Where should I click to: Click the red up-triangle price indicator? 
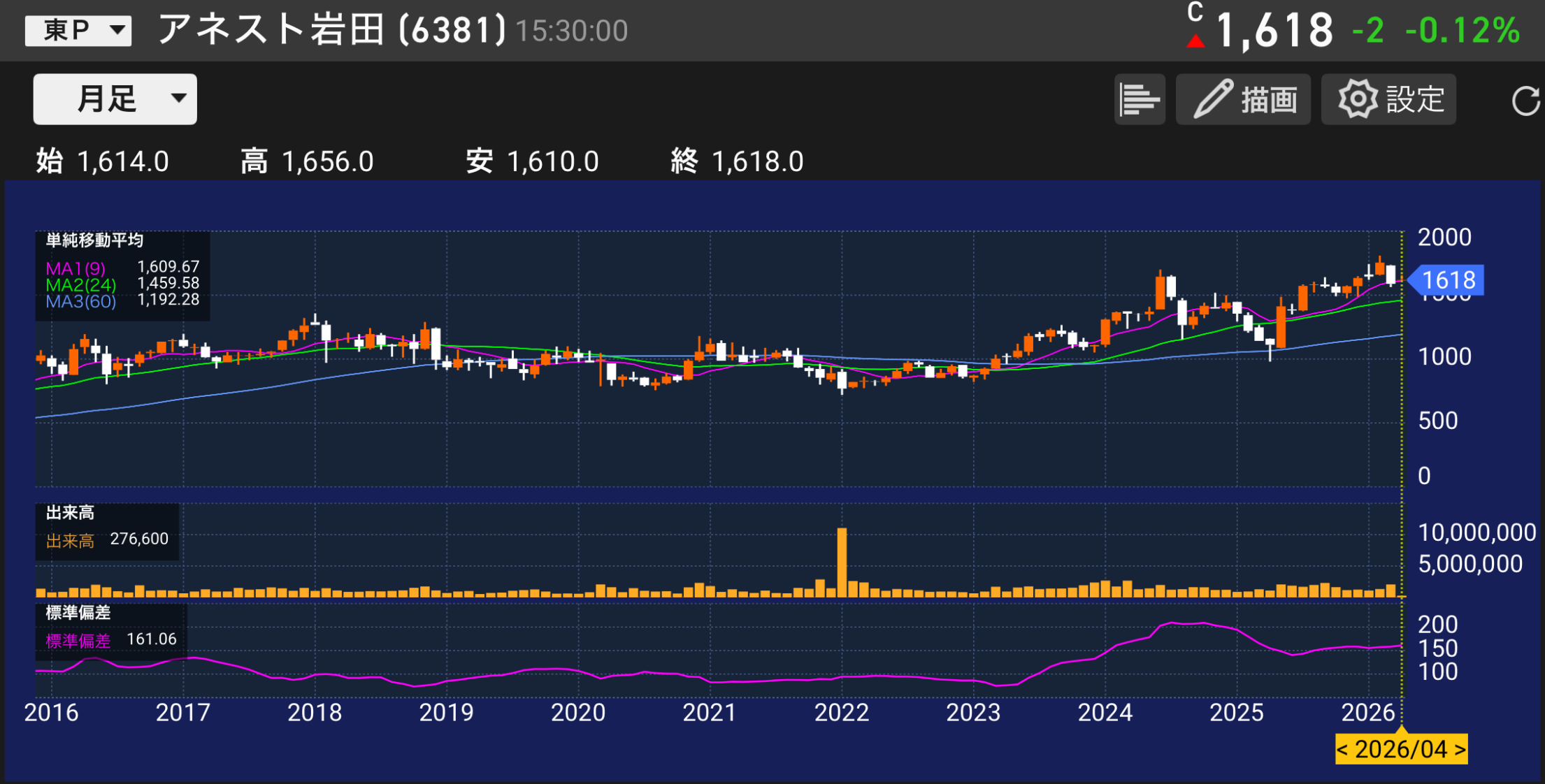click(1195, 41)
